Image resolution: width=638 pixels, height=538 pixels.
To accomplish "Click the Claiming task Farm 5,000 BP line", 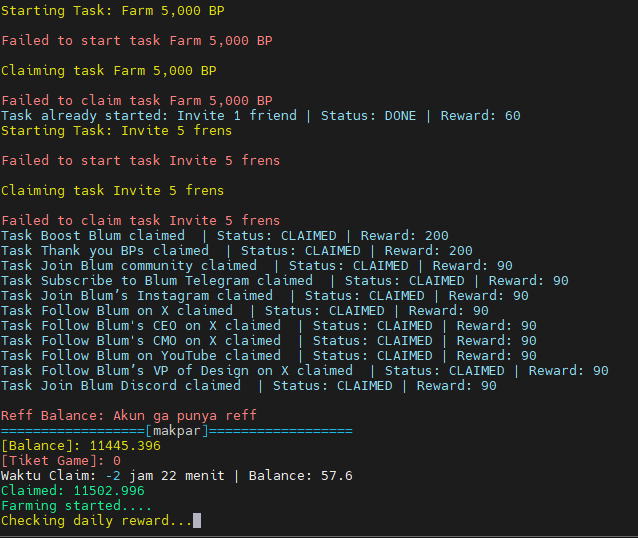I will 109,71.
